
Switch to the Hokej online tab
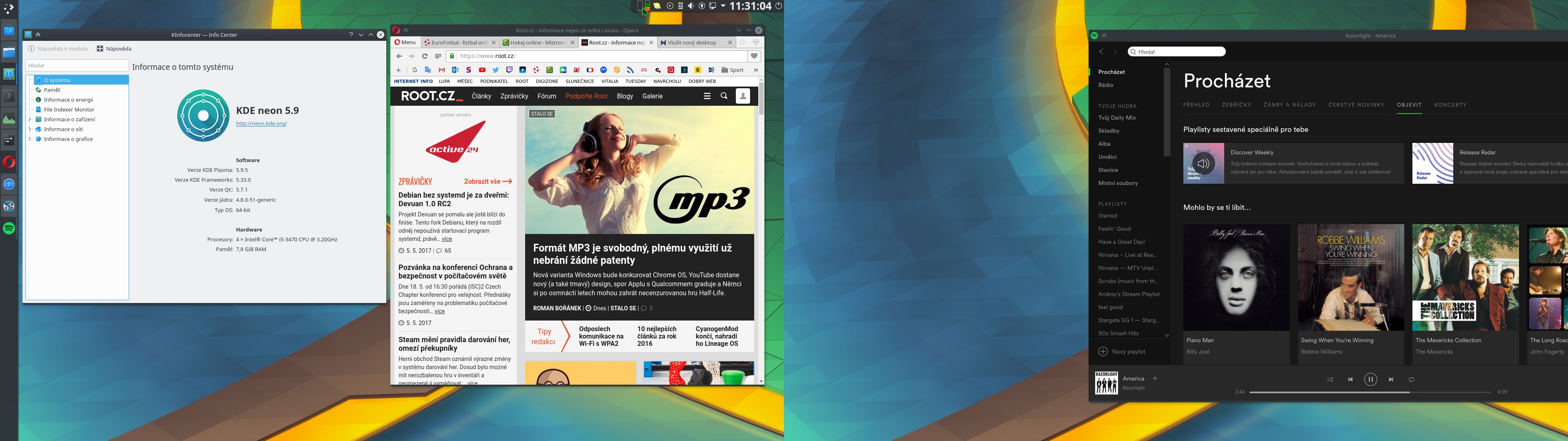[539, 42]
